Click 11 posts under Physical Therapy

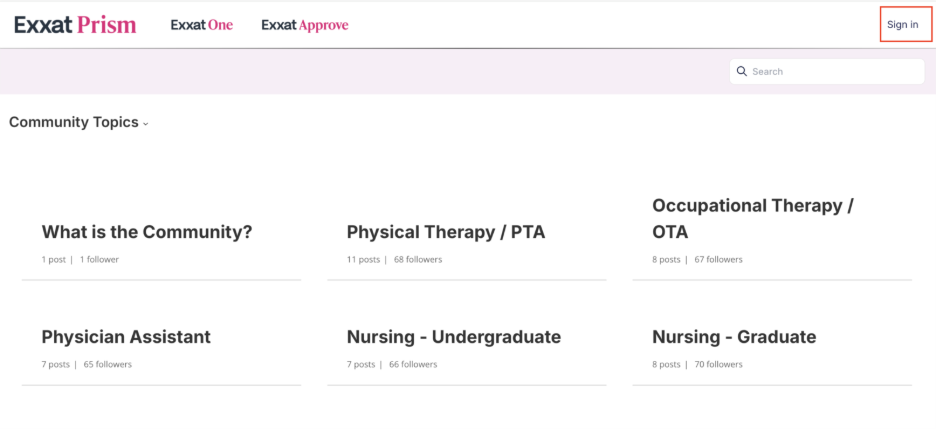click(364, 260)
